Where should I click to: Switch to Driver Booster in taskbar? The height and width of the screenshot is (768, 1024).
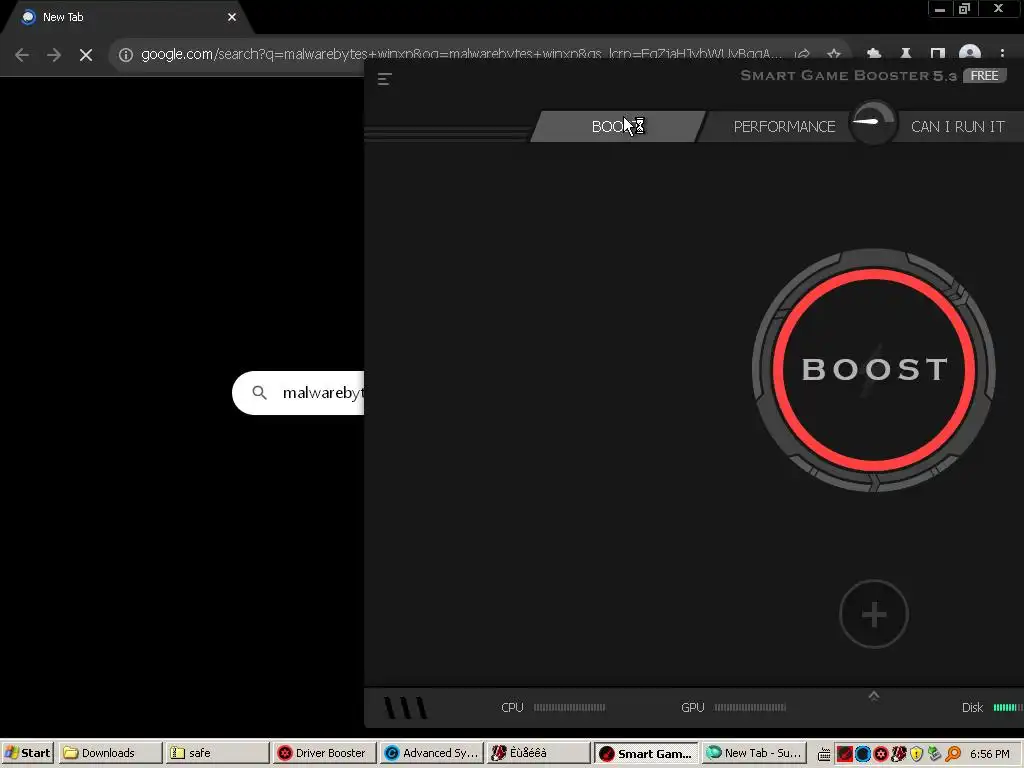click(324, 753)
